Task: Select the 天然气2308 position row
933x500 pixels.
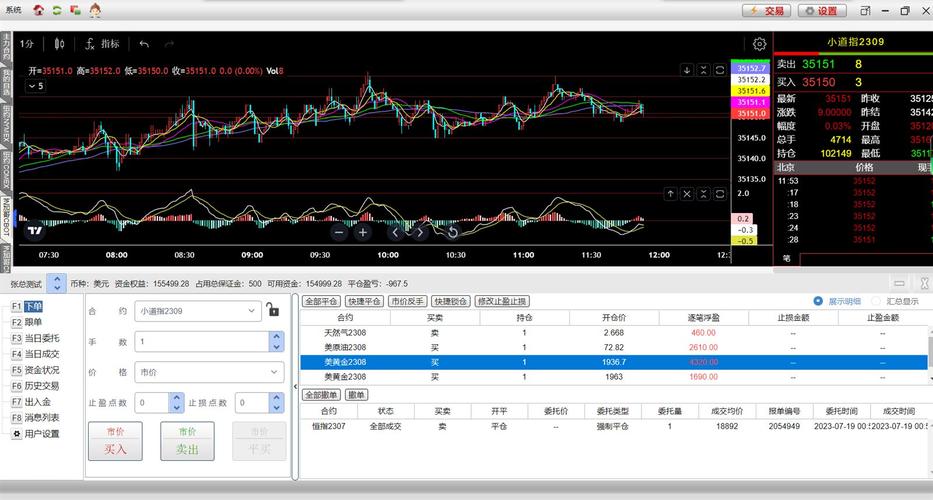Action: pyautogui.click(x=614, y=333)
